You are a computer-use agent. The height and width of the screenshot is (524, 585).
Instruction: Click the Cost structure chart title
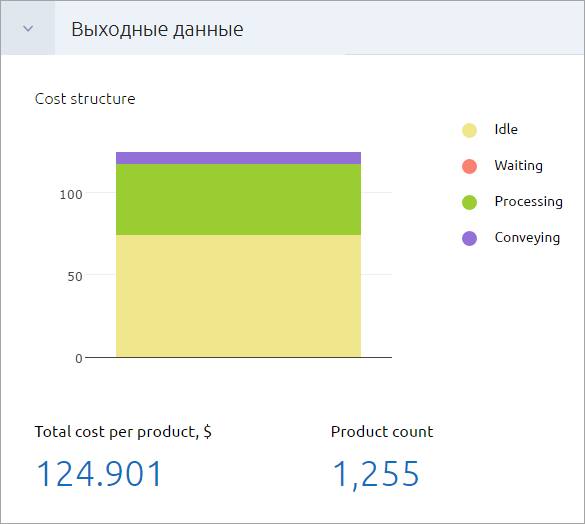[85, 99]
